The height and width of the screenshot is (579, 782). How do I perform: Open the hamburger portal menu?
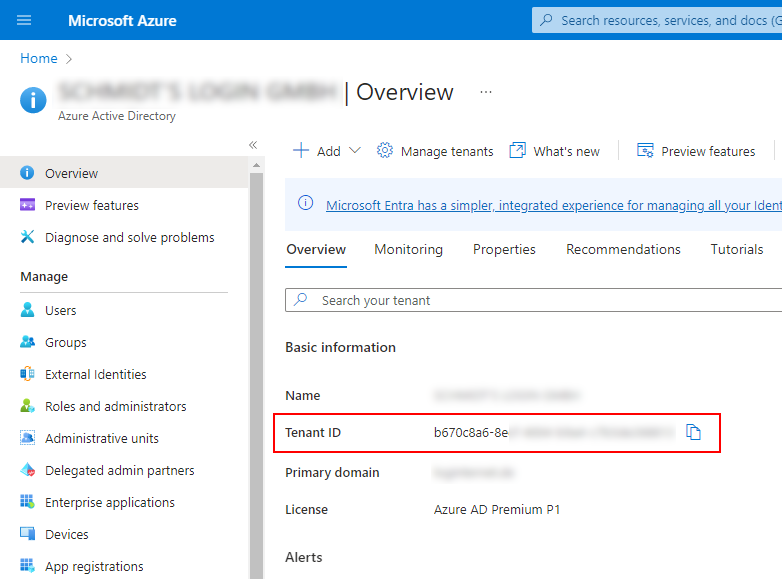[24, 20]
